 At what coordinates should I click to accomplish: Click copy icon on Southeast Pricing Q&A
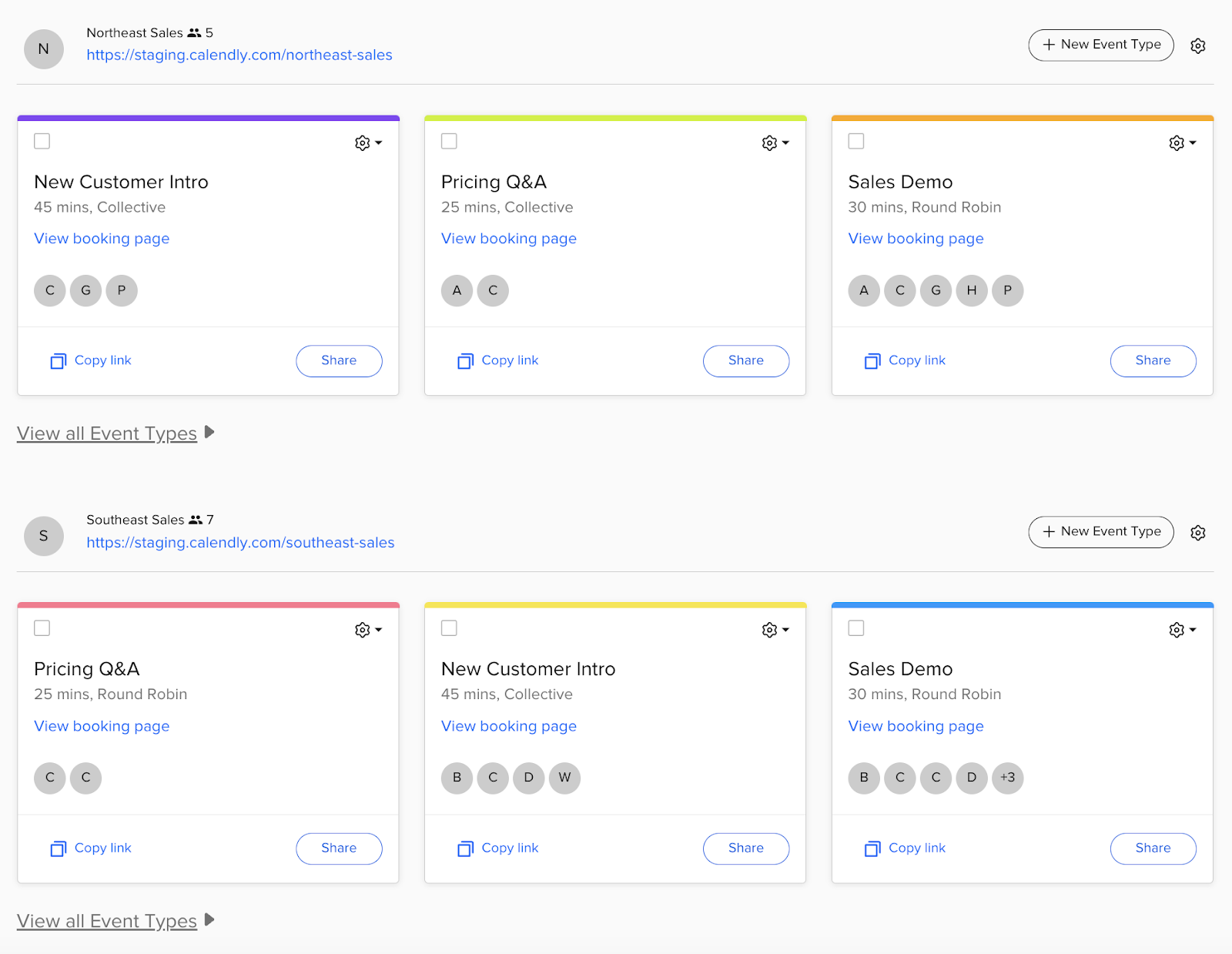(59, 849)
